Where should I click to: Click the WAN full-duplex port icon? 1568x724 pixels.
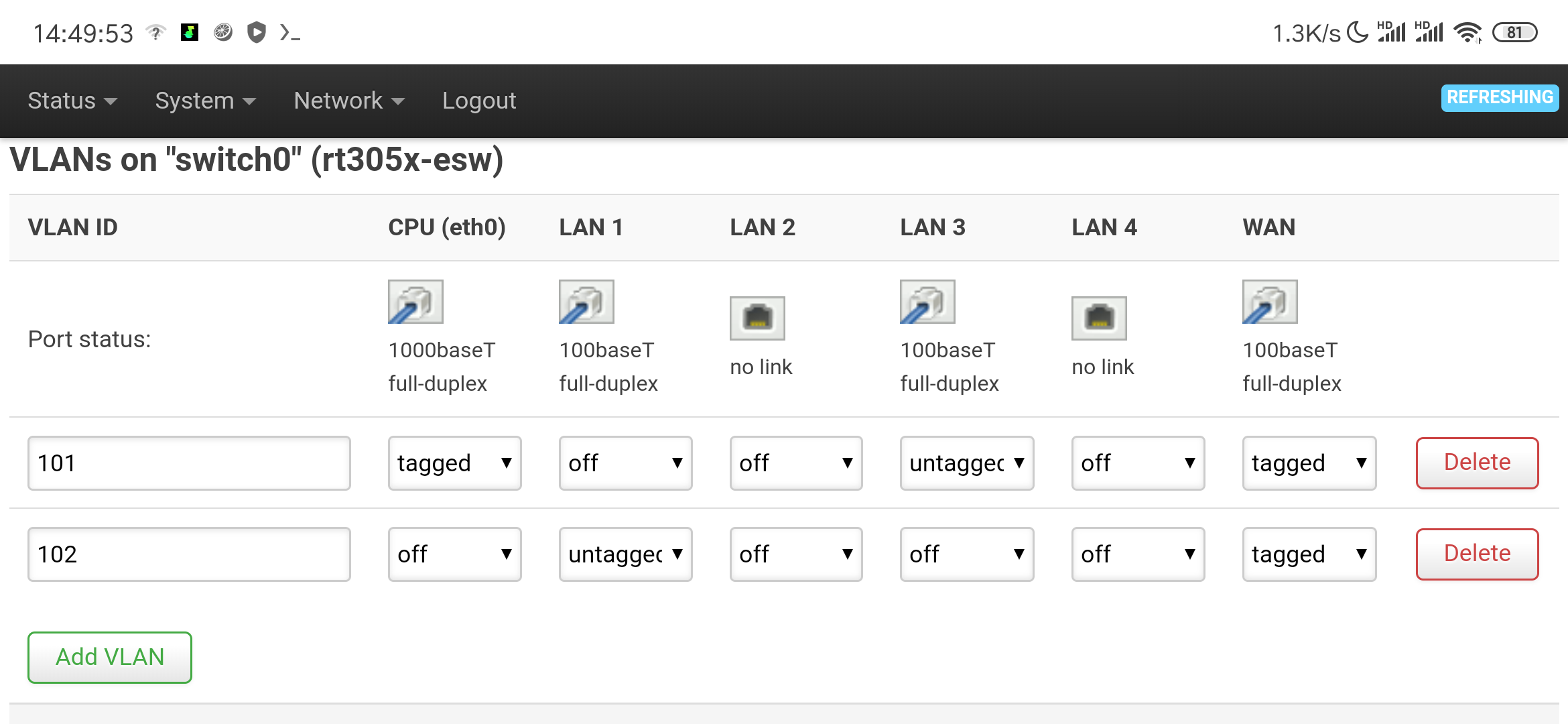1268,302
